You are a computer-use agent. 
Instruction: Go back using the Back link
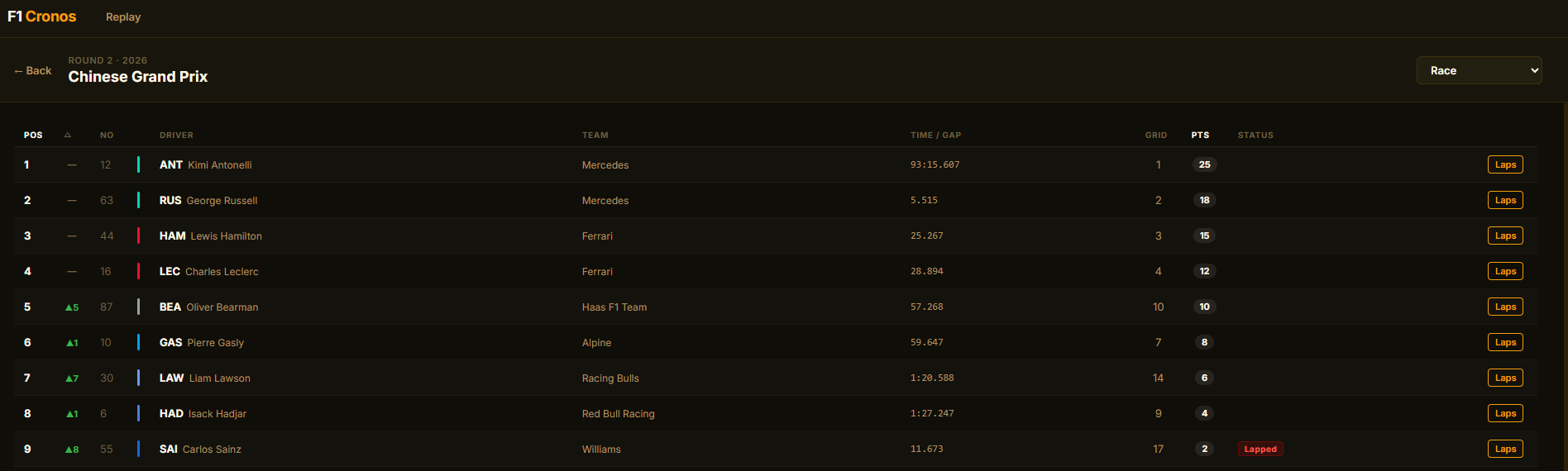pyautogui.click(x=33, y=71)
